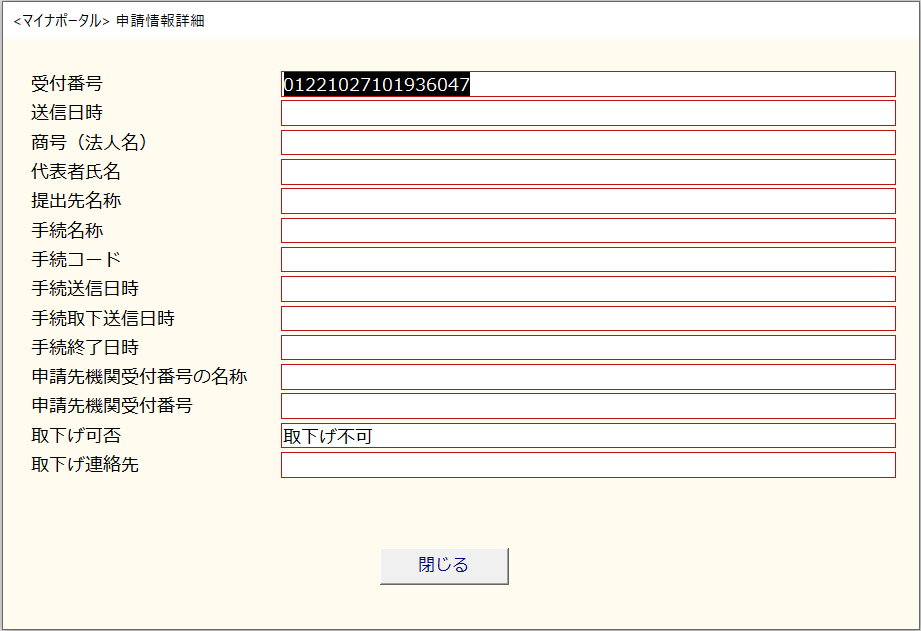Focus the 手続取下送信日時 field
Viewport: 921px width, 631px height.
(587, 319)
